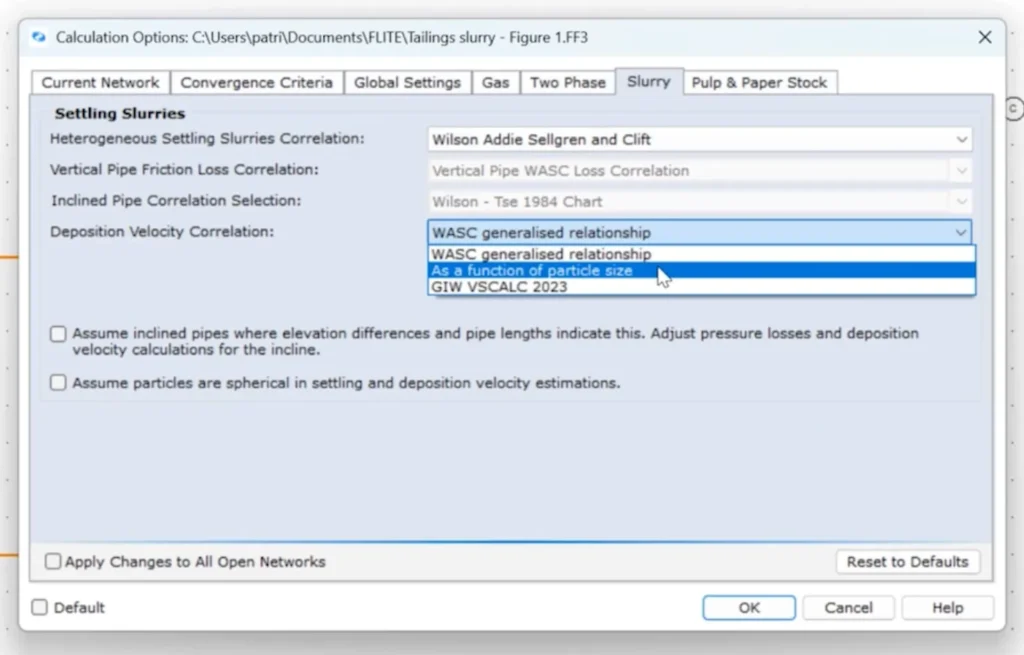
Task: Toggle Apply Changes to All Open Networks
Action: (x=53, y=562)
